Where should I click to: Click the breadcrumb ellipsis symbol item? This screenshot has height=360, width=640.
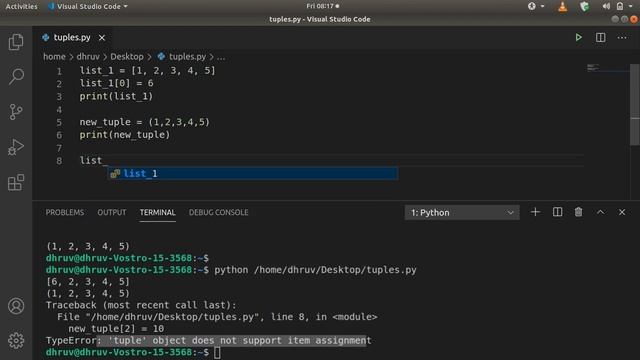[x=221, y=57]
